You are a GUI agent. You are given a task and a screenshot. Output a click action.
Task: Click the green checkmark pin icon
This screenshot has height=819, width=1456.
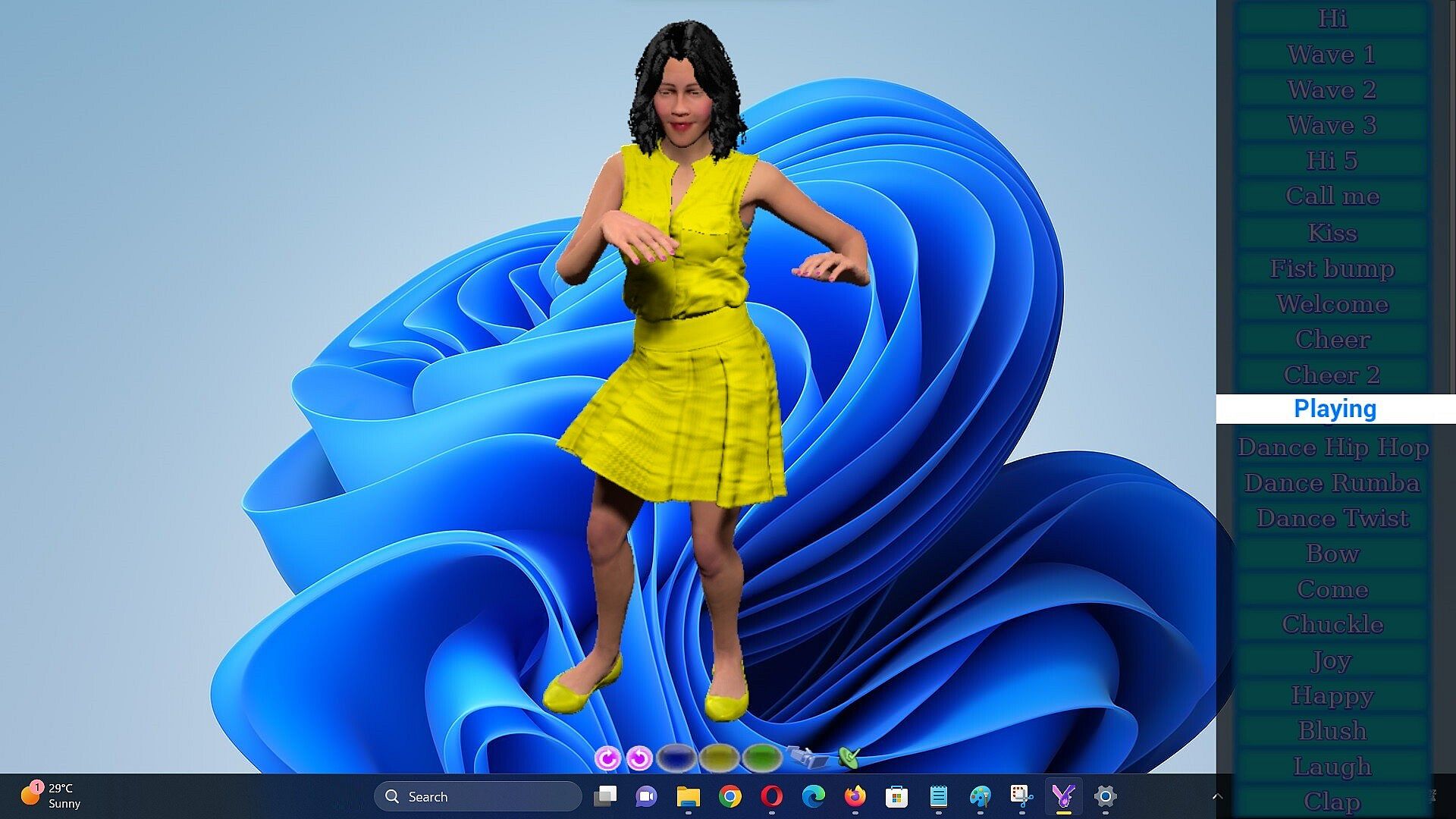[x=849, y=756]
